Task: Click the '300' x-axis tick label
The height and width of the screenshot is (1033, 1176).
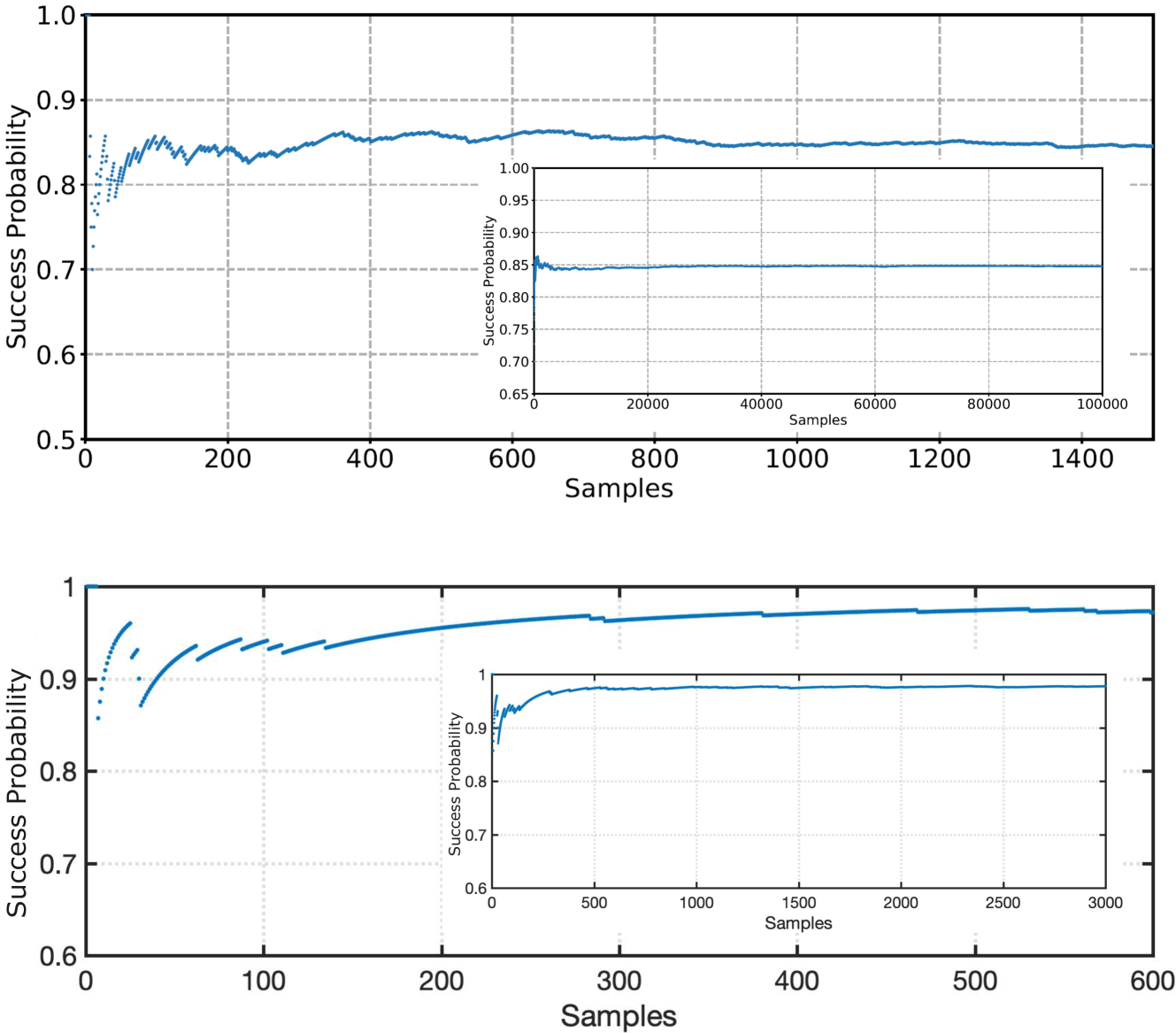Action: tap(619, 981)
